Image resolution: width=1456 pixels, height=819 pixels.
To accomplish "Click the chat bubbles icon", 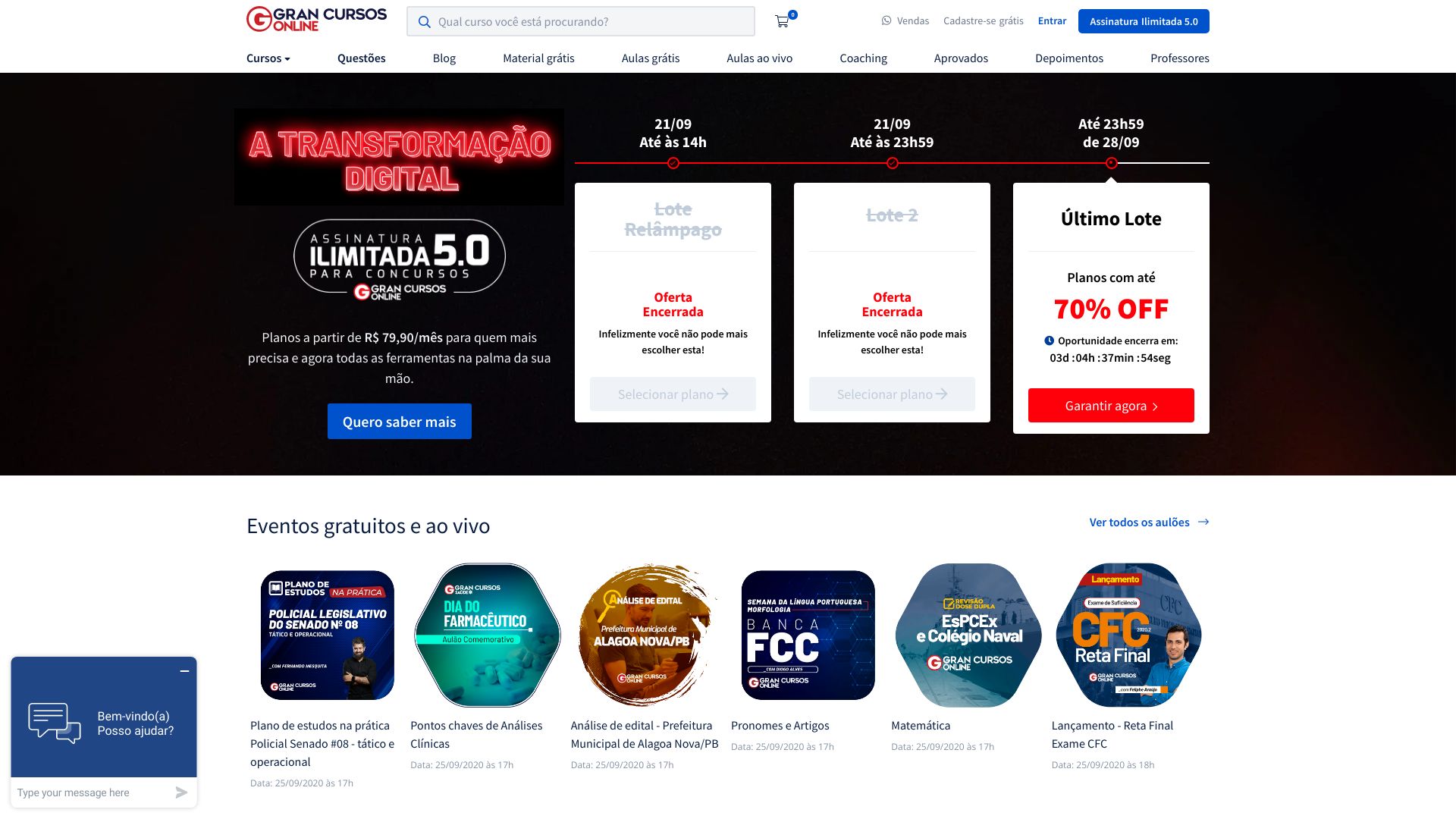I will pos(55,723).
